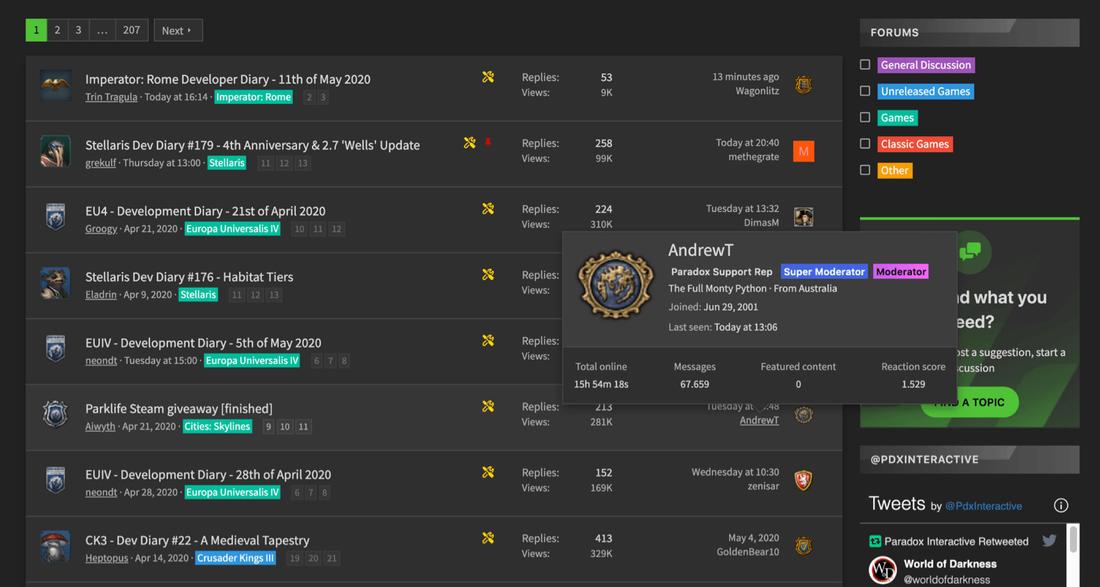The image size is (1100, 587).
Task: Open page 2 of thread list
Action: point(58,30)
